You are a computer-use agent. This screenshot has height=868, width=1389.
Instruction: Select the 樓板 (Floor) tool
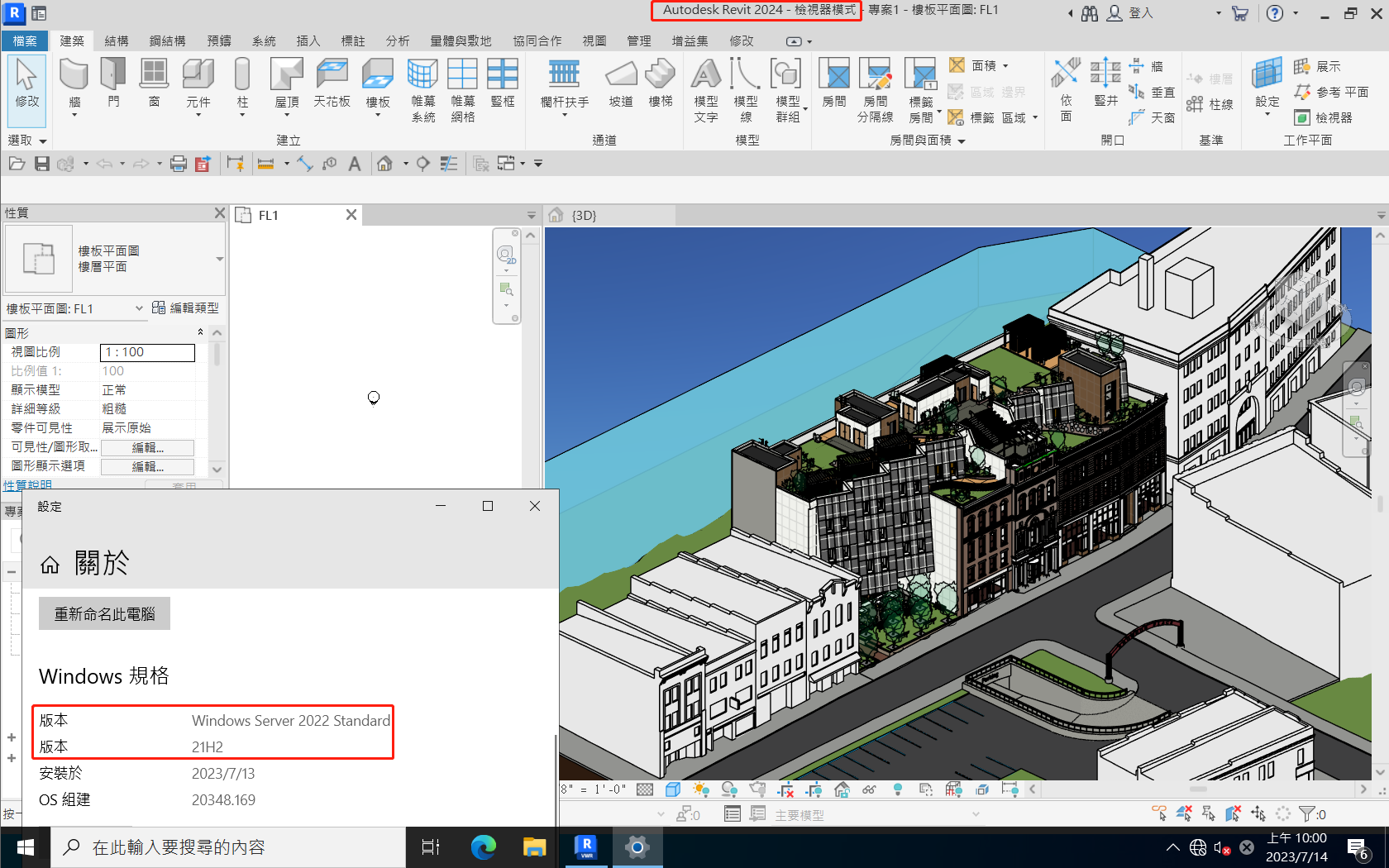pos(378,85)
